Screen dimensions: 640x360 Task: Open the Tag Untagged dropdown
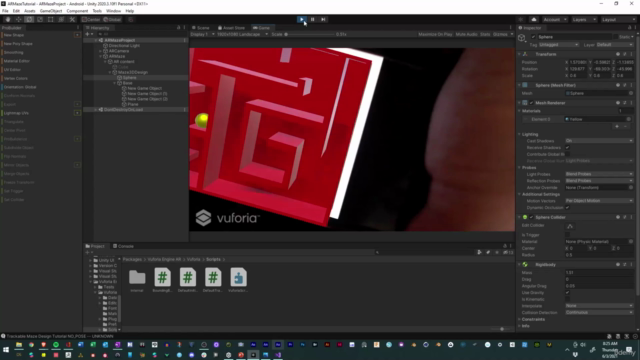[558, 44]
